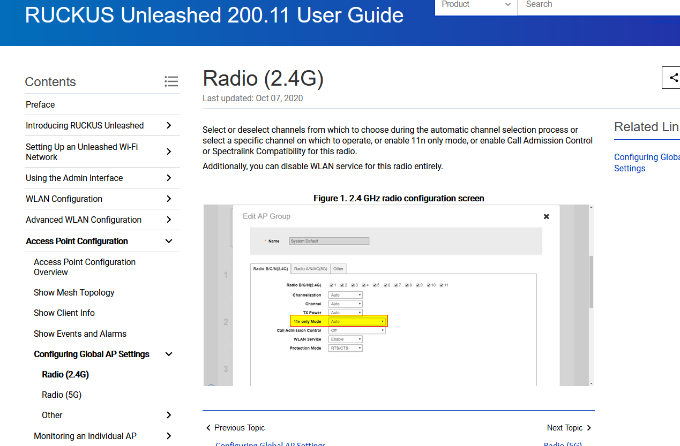The height and width of the screenshot is (446, 680).
Task: Open the Related Links Configuring Global AP Settings link
Action: tap(646, 162)
